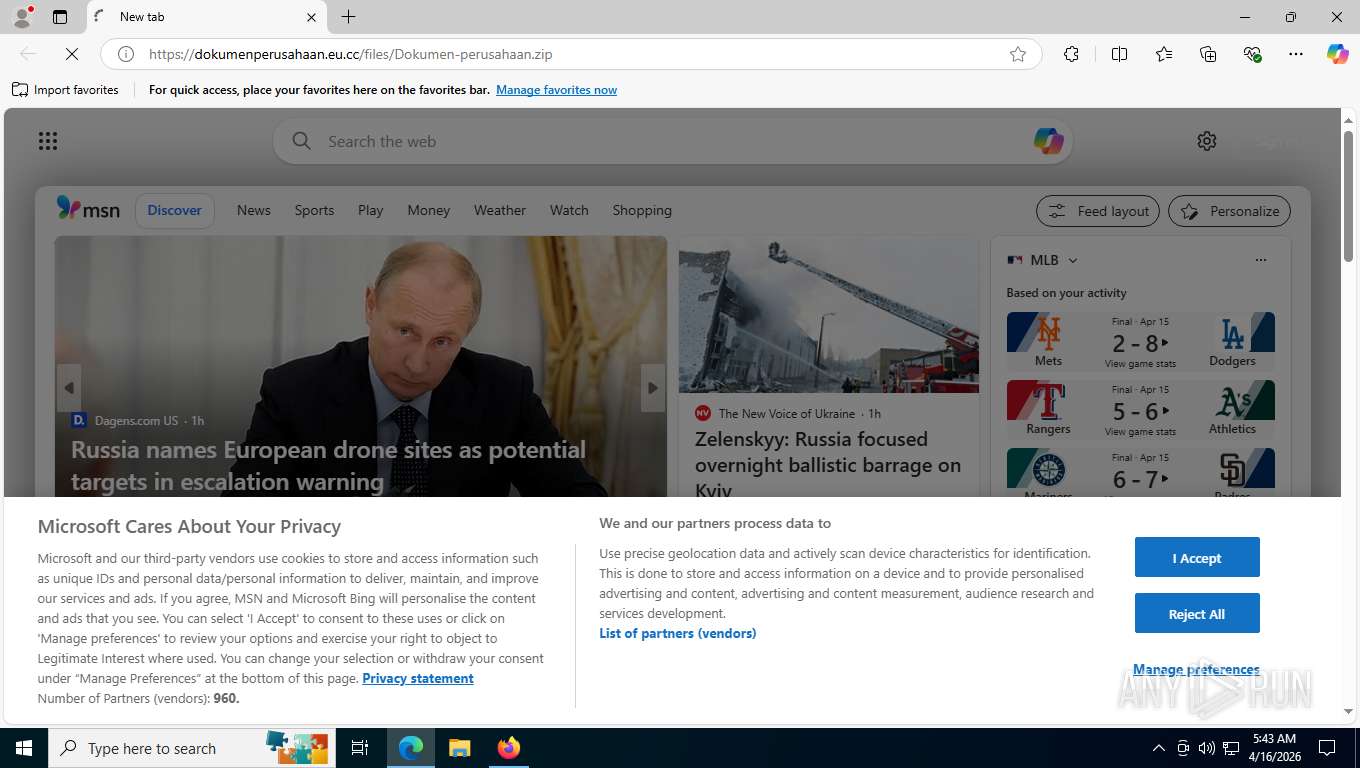Viewport: 1360px width, 768px height.
Task: Show previous story in the carousel
Action: [69, 388]
